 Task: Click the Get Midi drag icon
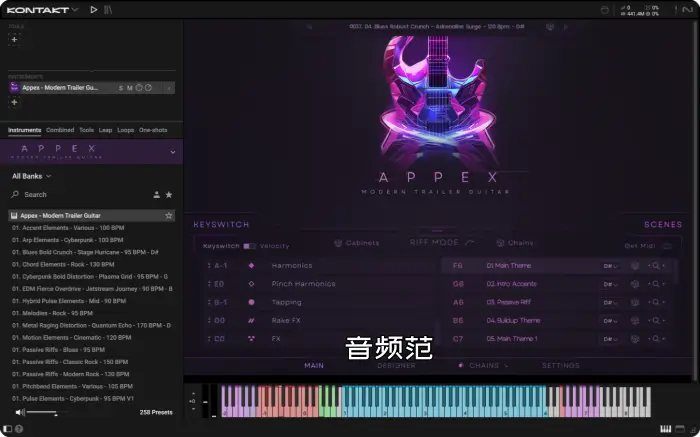[x=667, y=246]
